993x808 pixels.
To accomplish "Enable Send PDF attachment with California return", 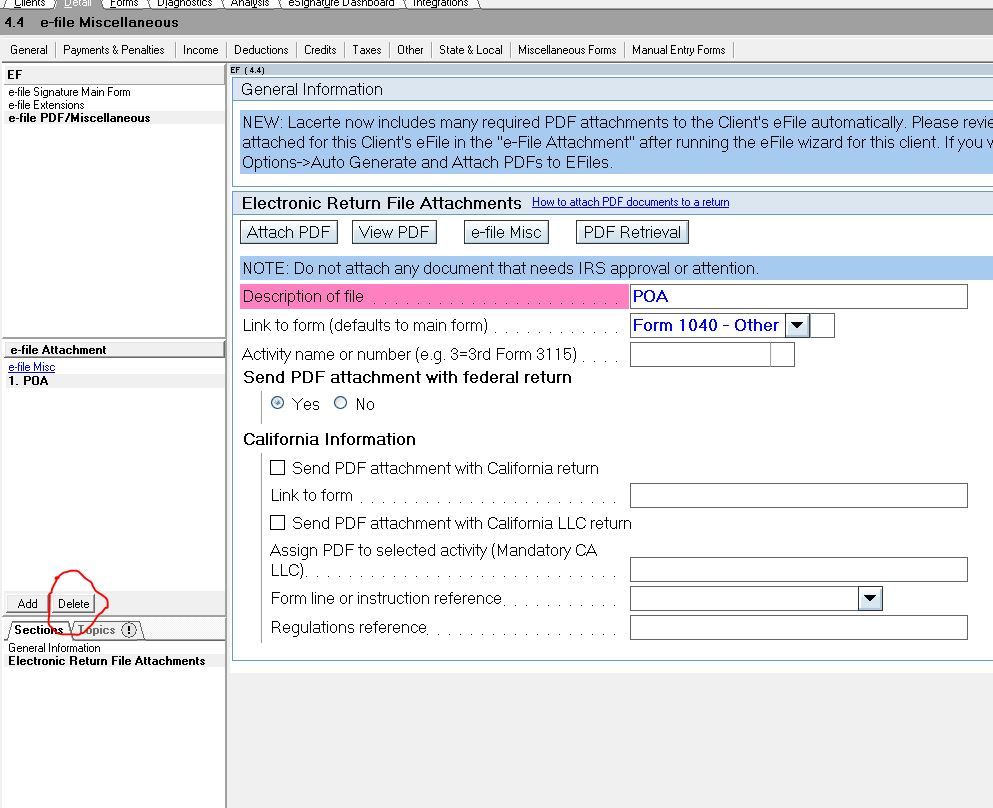I will [278, 468].
